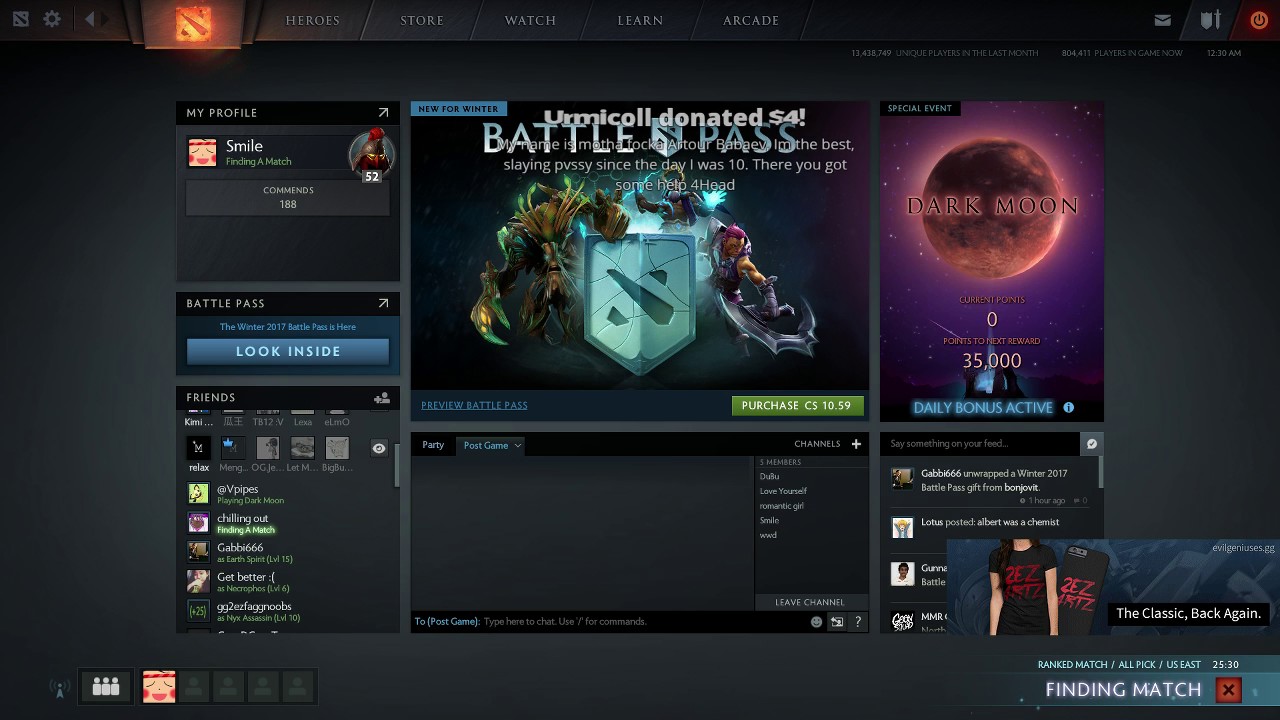Open the party group icon

106,686
